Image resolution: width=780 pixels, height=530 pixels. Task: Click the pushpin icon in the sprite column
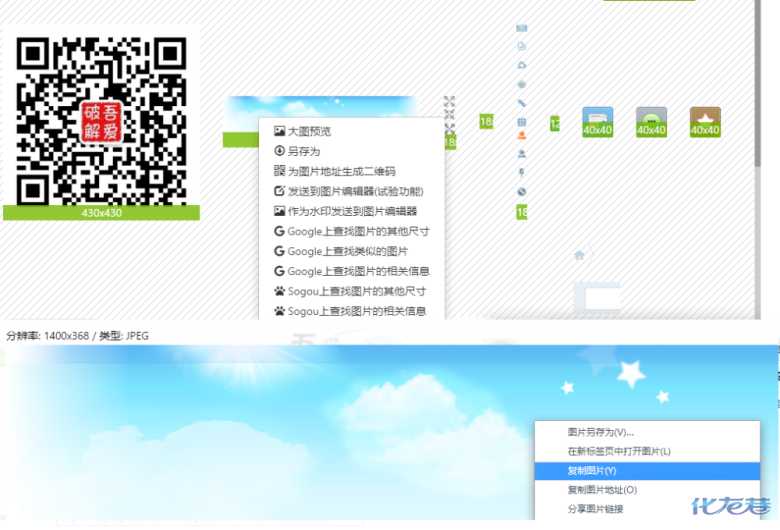click(521, 173)
